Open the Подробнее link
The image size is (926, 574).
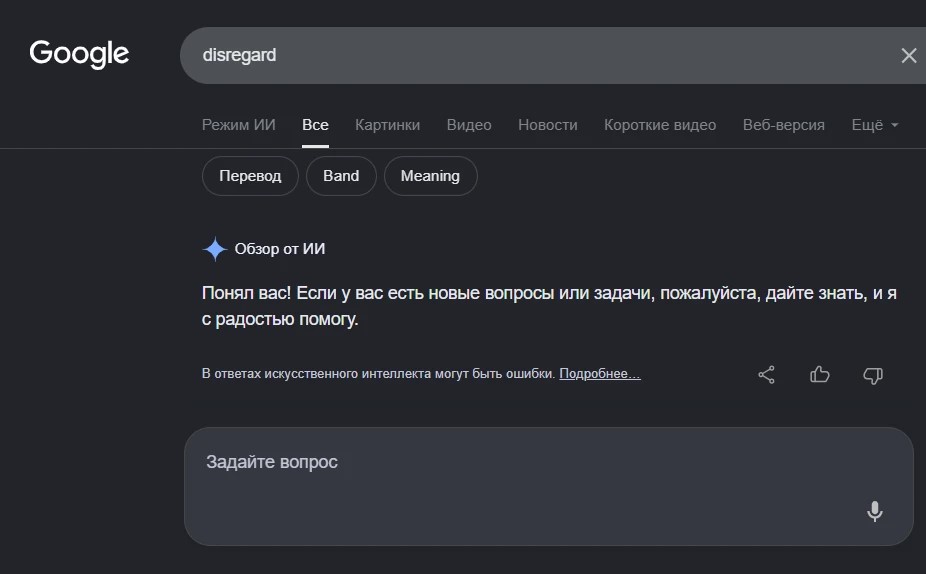point(599,374)
